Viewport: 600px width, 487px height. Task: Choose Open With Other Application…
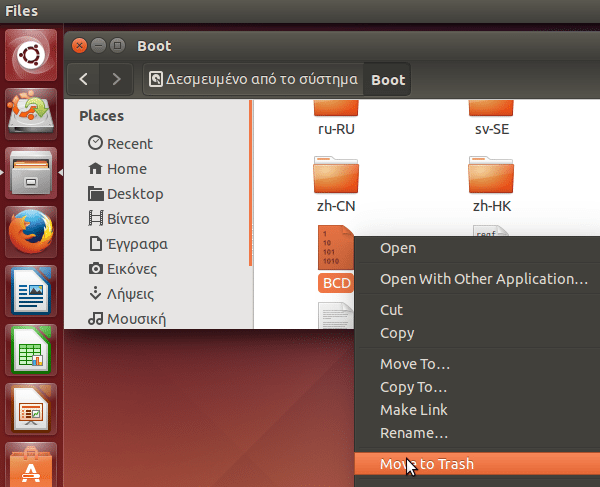484,279
